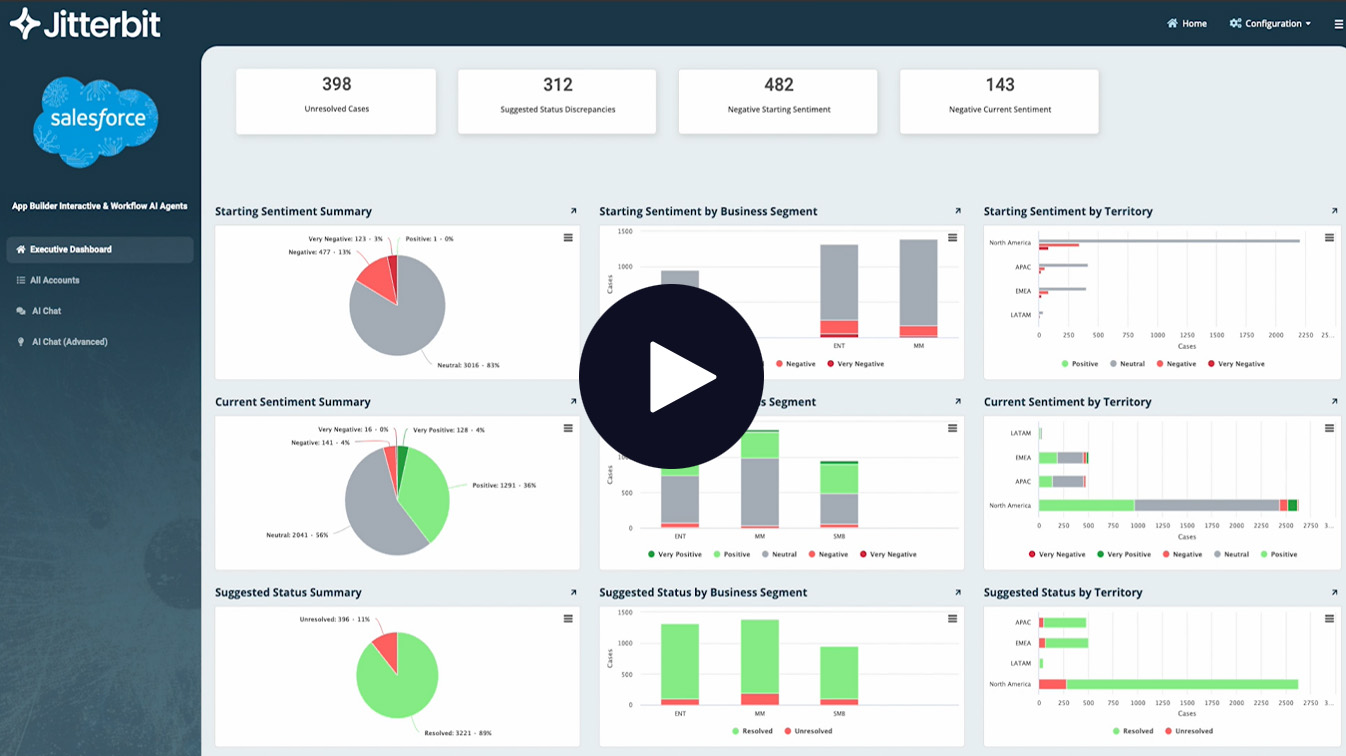Image resolution: width=1346 pixels, height=756 pixels.
Task: Go to Home in top navigation
Action: click(1186, 24)
